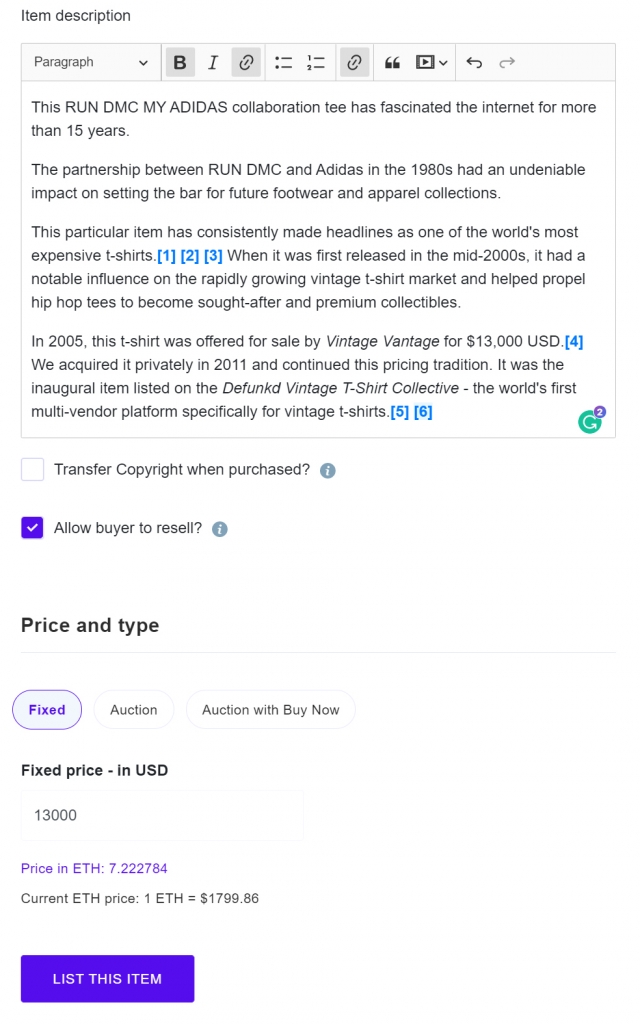640x1024 pixels.
Task: Click the link icon right of Italic
Action: [246, 62]
